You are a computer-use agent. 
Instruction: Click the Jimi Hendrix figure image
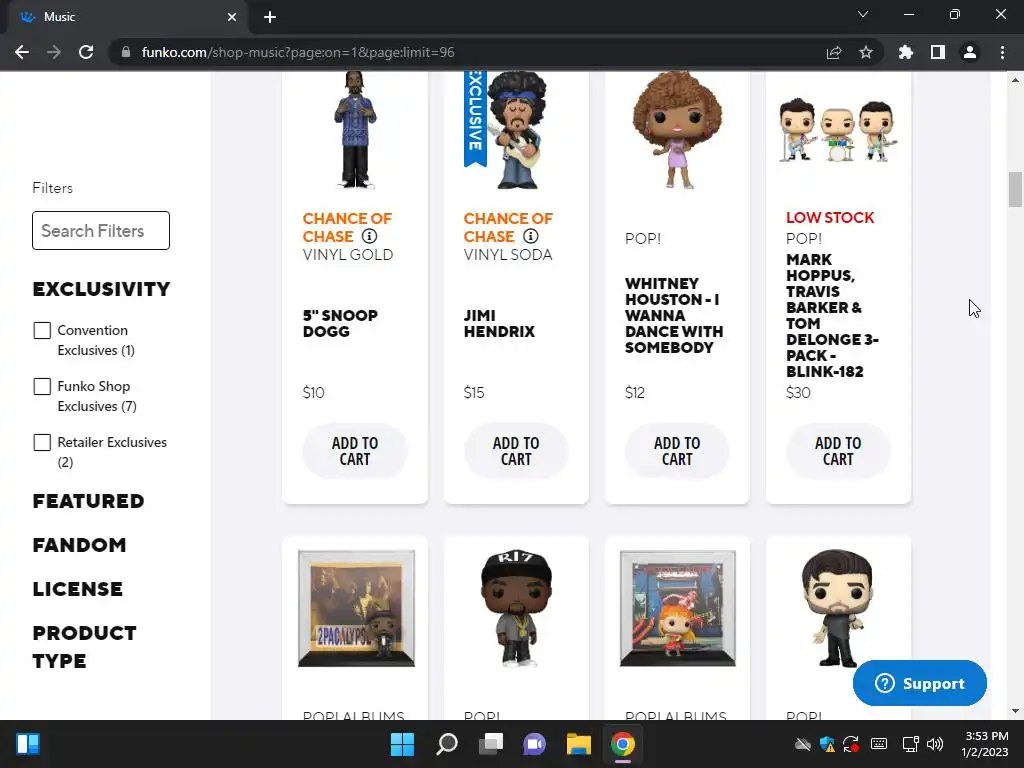click(517, 131)
